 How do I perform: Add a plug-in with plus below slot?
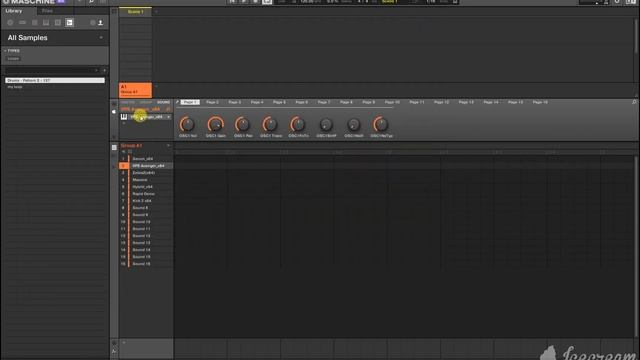[x=124, y=123]
